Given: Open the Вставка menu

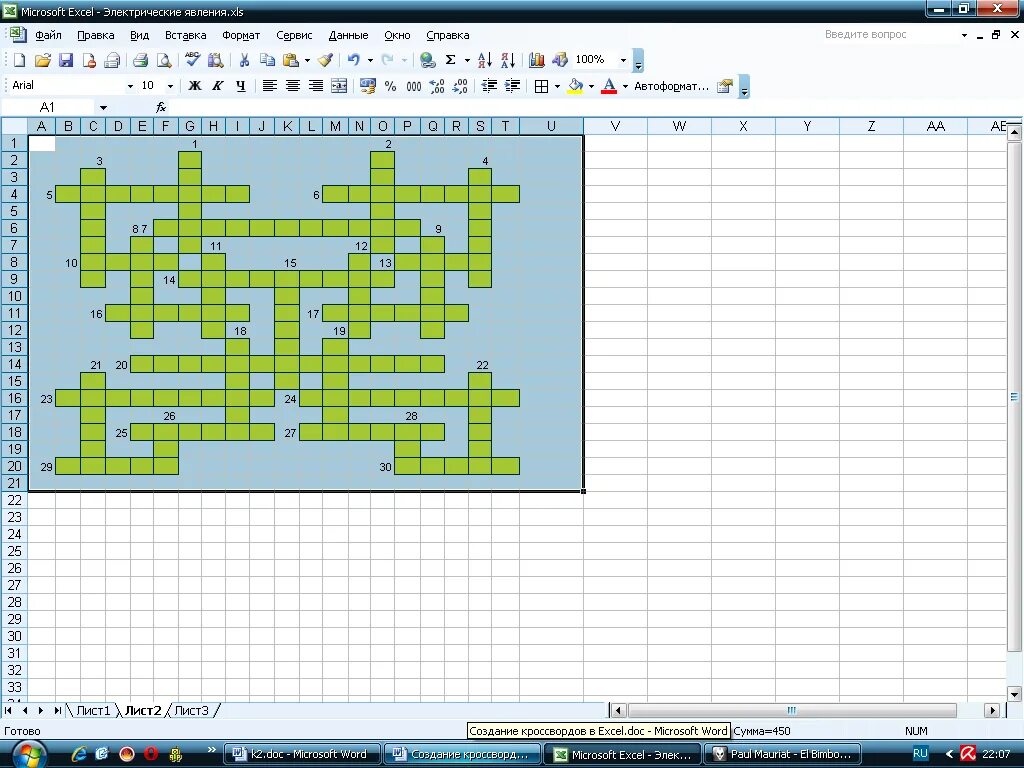Looking at the screenshot, I should click(185, 35).
